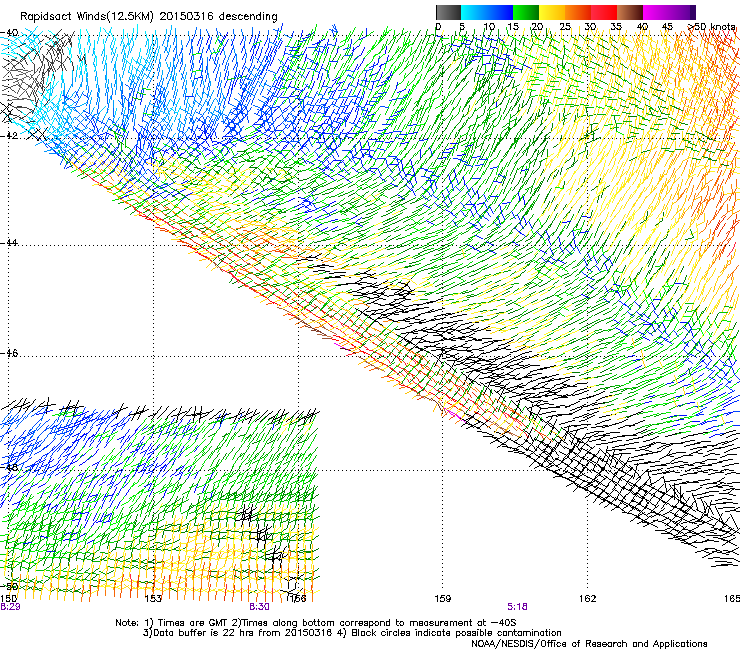Click the longitude label 156
The image size is (740, 650).
click(297, 599)
